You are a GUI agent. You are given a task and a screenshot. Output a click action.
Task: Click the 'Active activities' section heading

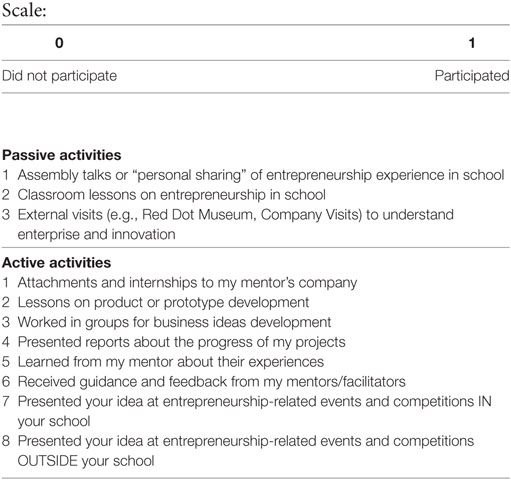pyautogui.click(x=56, y=263)
